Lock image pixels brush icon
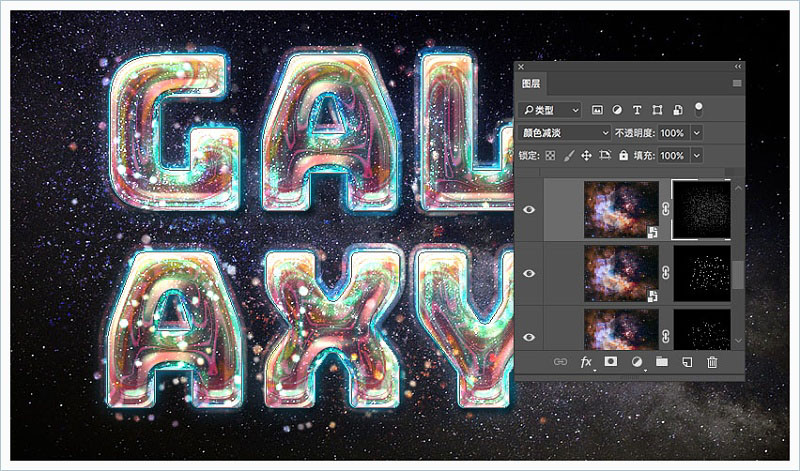Viewport: 800px width, 471px height. [x=568, y=156]
